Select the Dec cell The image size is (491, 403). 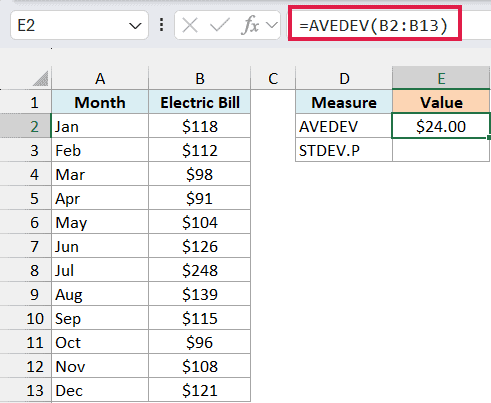100,390
